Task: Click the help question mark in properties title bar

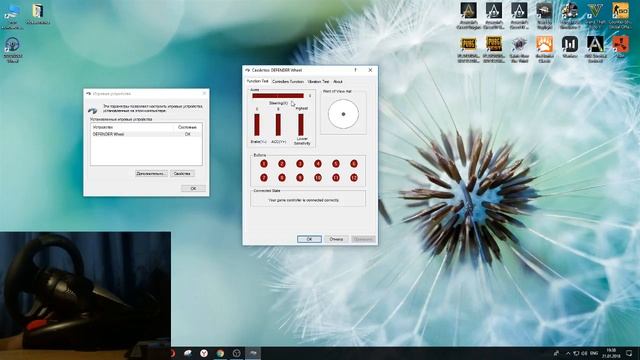Action: click(355, 70)
